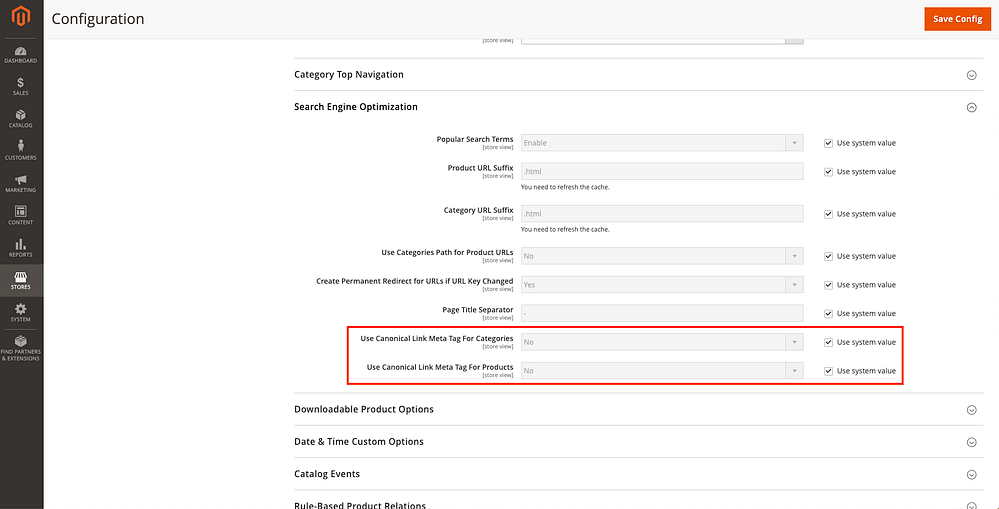Toggle Use system value for Canonical Categories

pos(828,342)
